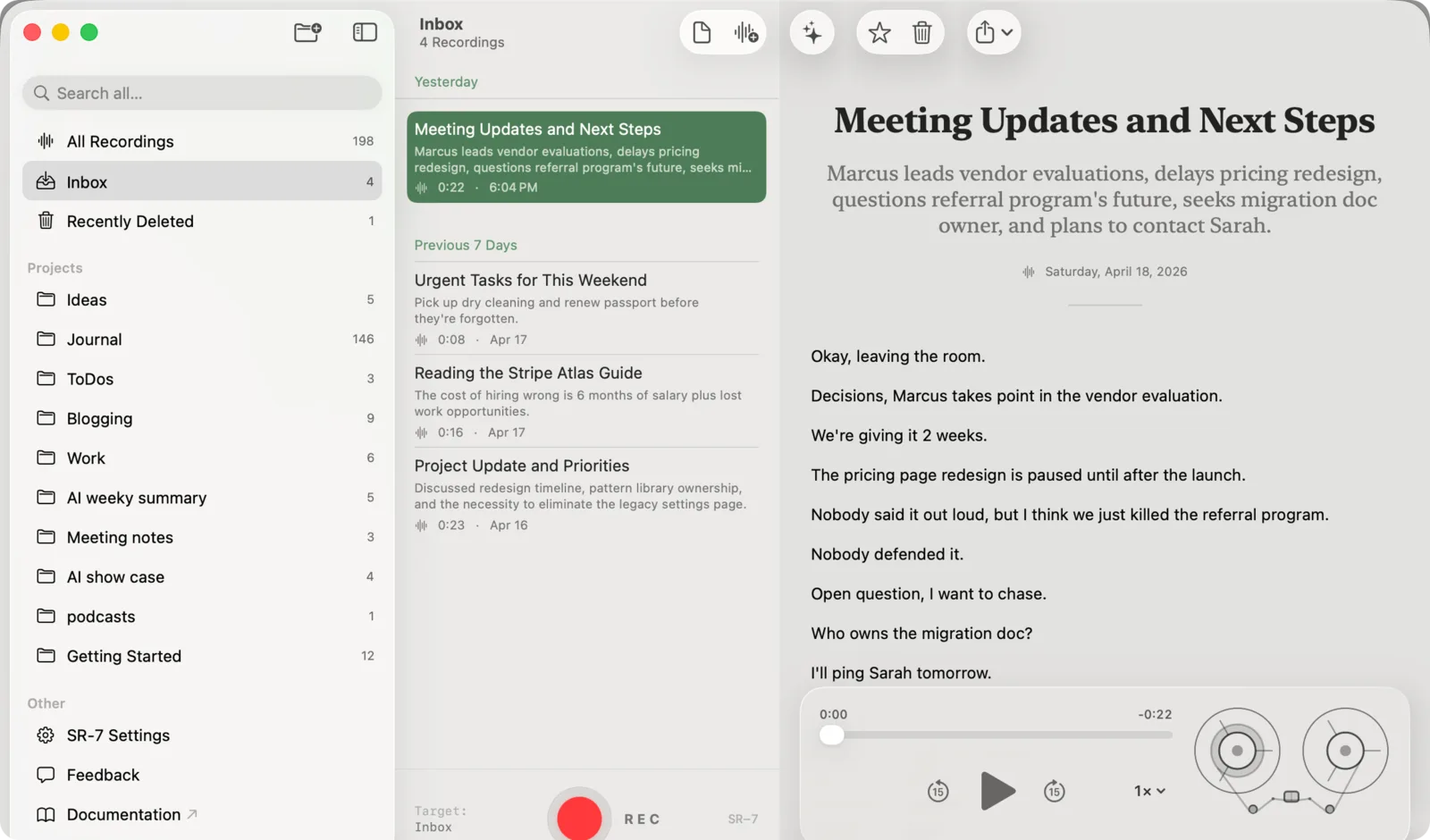This screenshot has width=1430, height=840.
Task: Change the recording Target Inbox
Action: click(441, 819)
